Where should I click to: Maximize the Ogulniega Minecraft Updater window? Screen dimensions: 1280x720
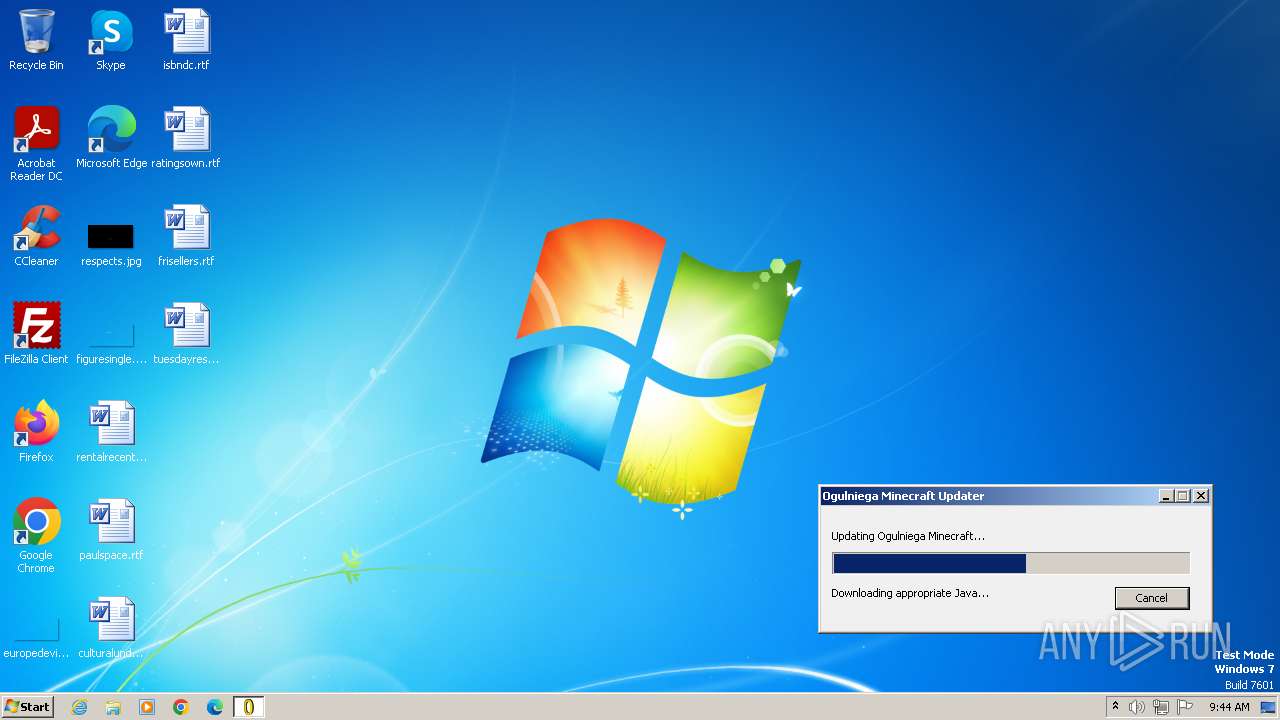pos(1183,496)
